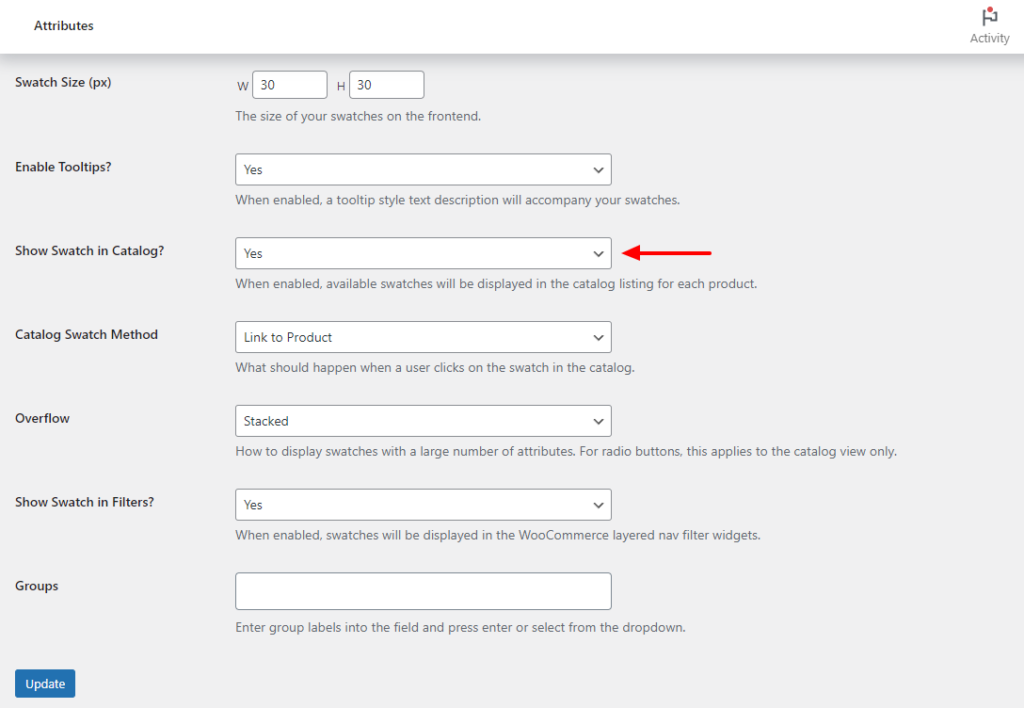The height and width of the screenshot is (708, 1024).
Task: Click the W label beside width field
Action: click(242, 87)
